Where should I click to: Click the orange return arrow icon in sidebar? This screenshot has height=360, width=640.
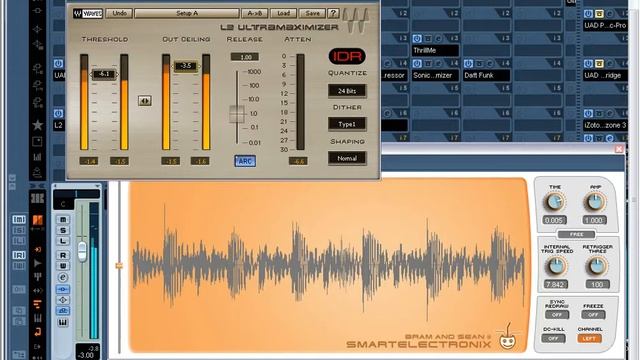37,331
